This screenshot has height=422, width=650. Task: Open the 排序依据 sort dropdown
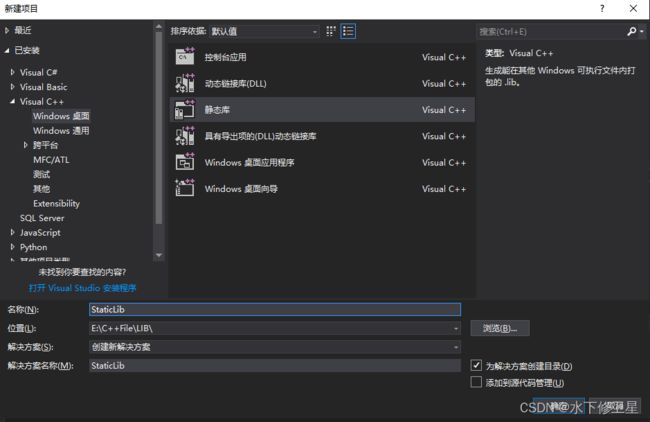coord(264,31)
